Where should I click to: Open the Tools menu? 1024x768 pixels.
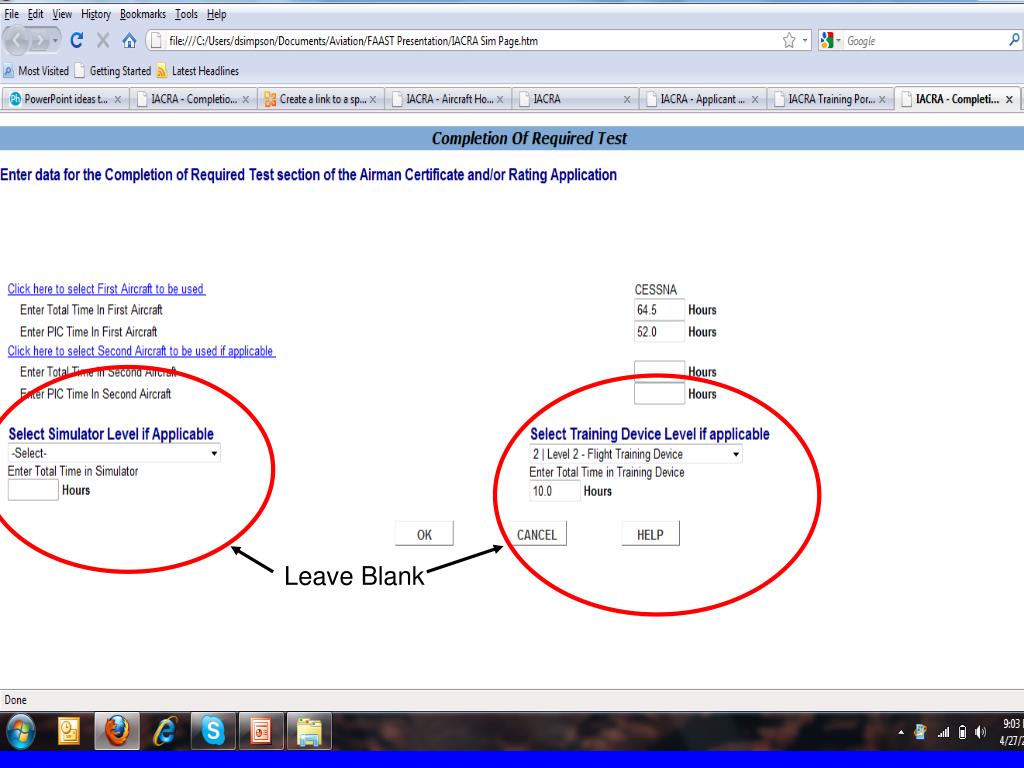186,14
